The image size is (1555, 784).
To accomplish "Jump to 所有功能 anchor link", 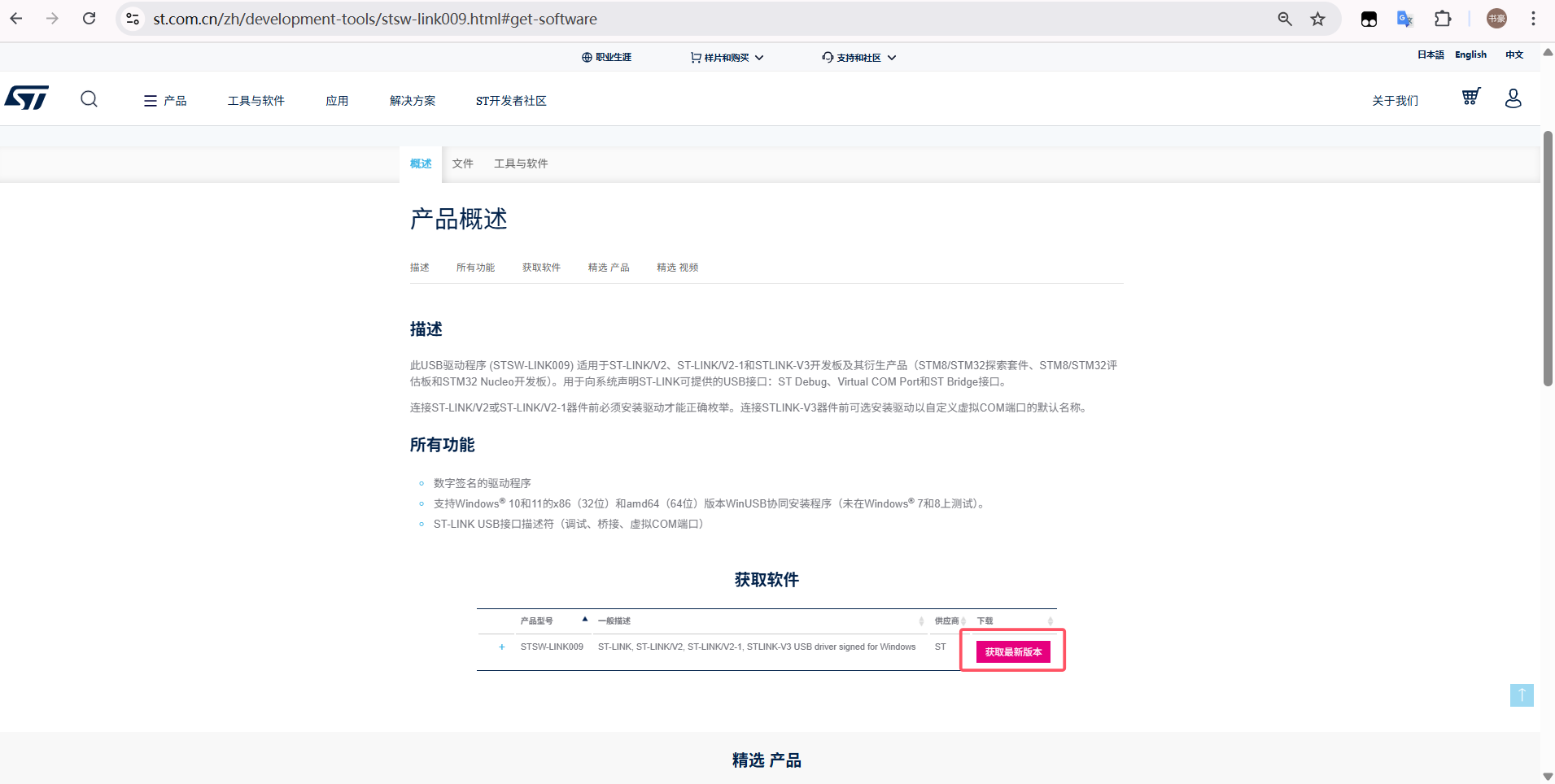I will point(475,268).
